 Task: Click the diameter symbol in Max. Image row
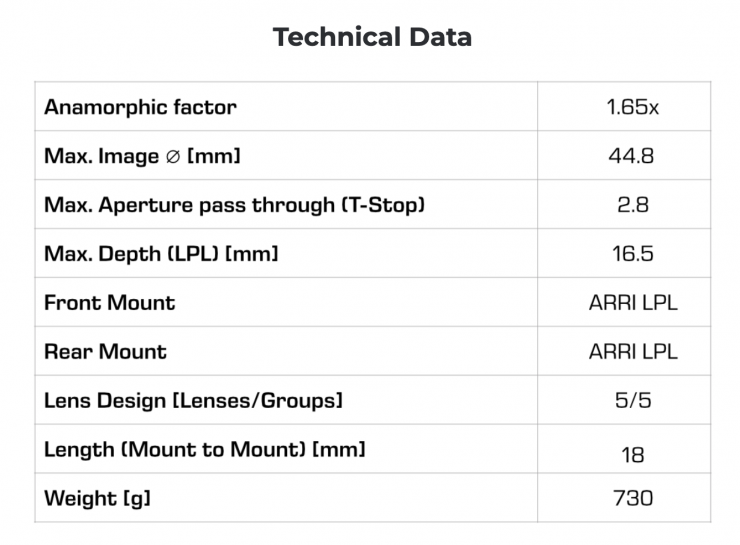pyautogui.click(x=174, y=156)
